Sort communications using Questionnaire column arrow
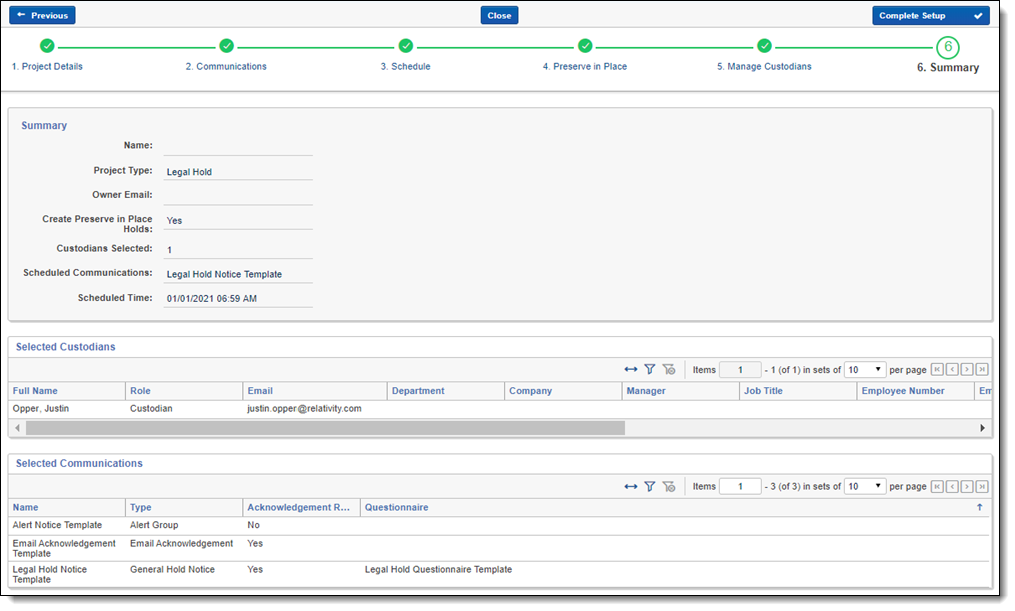This screenshot has width=1015, height=611. point(979,508)
